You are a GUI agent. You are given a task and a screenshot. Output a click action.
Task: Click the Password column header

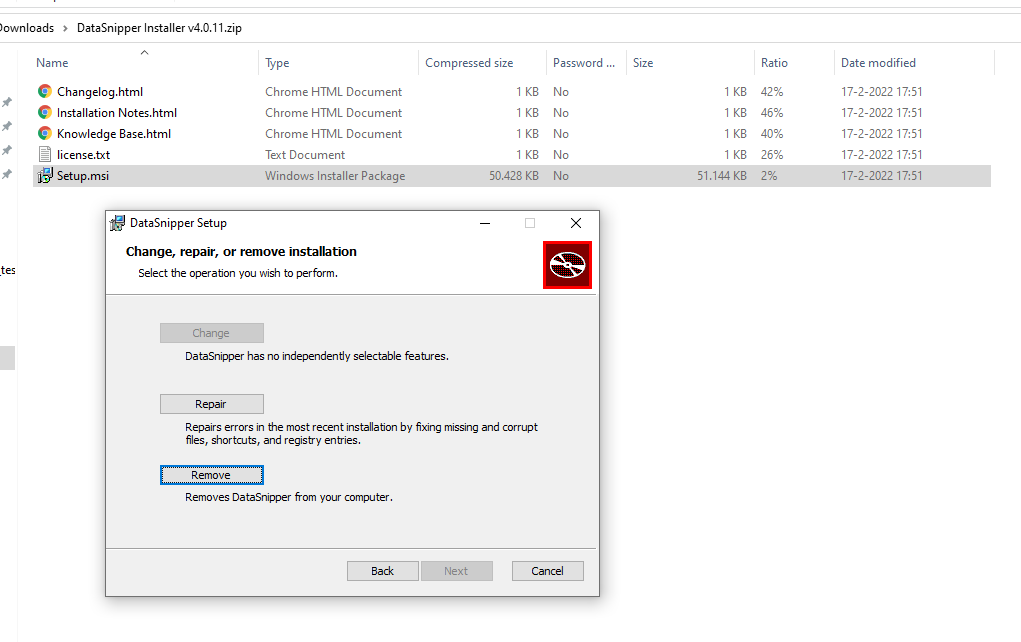point(583,63)
